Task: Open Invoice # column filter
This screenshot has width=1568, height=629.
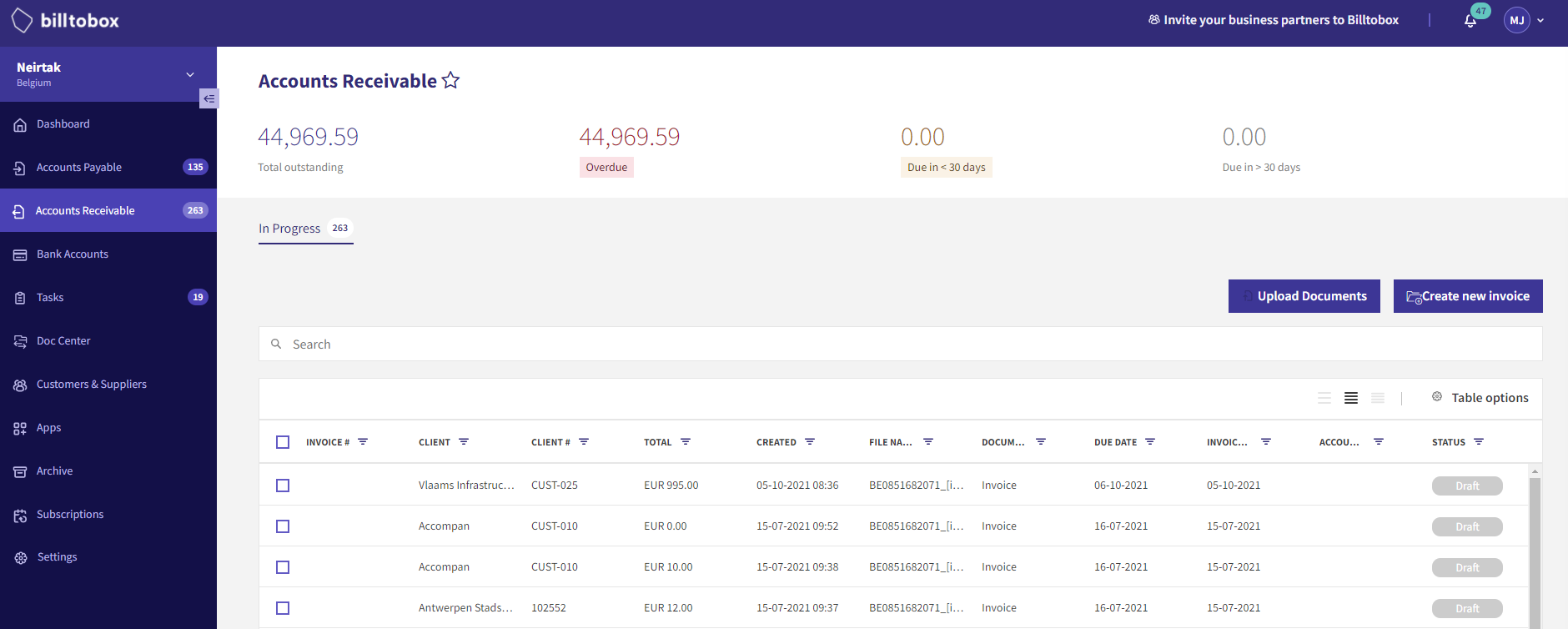Action: point(363,442)
